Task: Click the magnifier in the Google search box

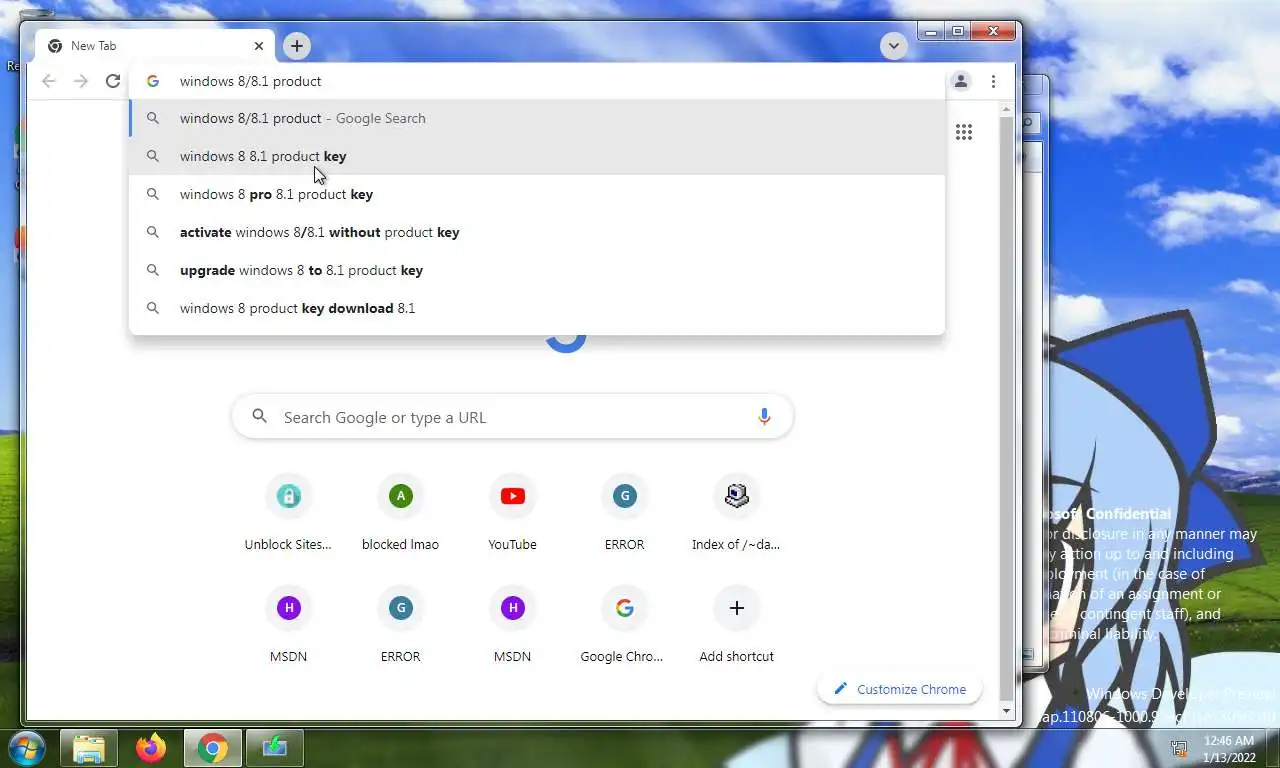Action: tap(260, 416)
